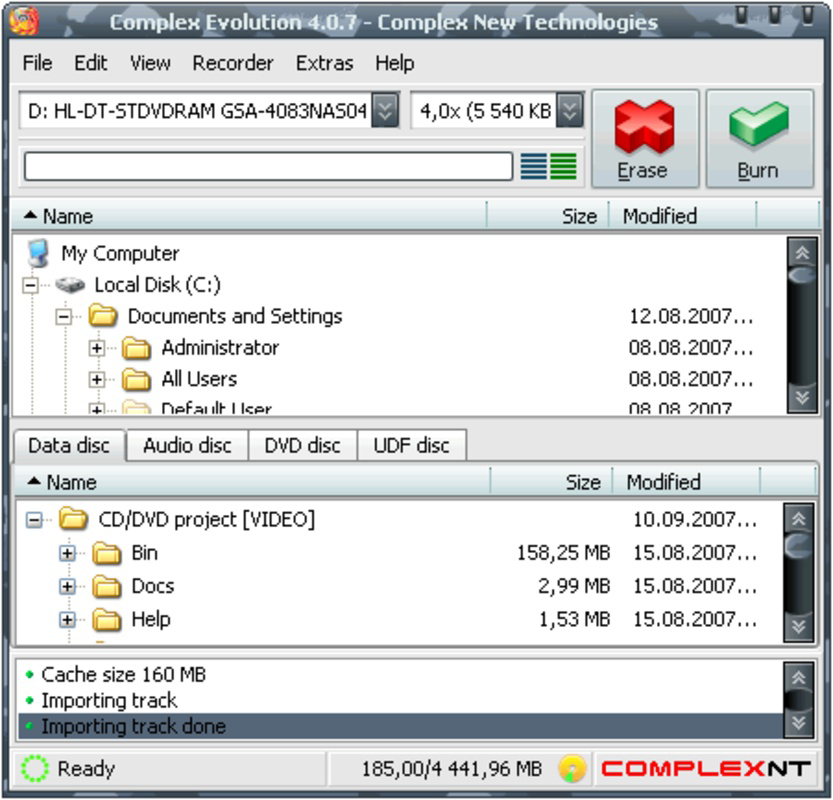The image size is (833, 800).
Task: Click log panel scroll-up arrow
Action: point(798,677)
